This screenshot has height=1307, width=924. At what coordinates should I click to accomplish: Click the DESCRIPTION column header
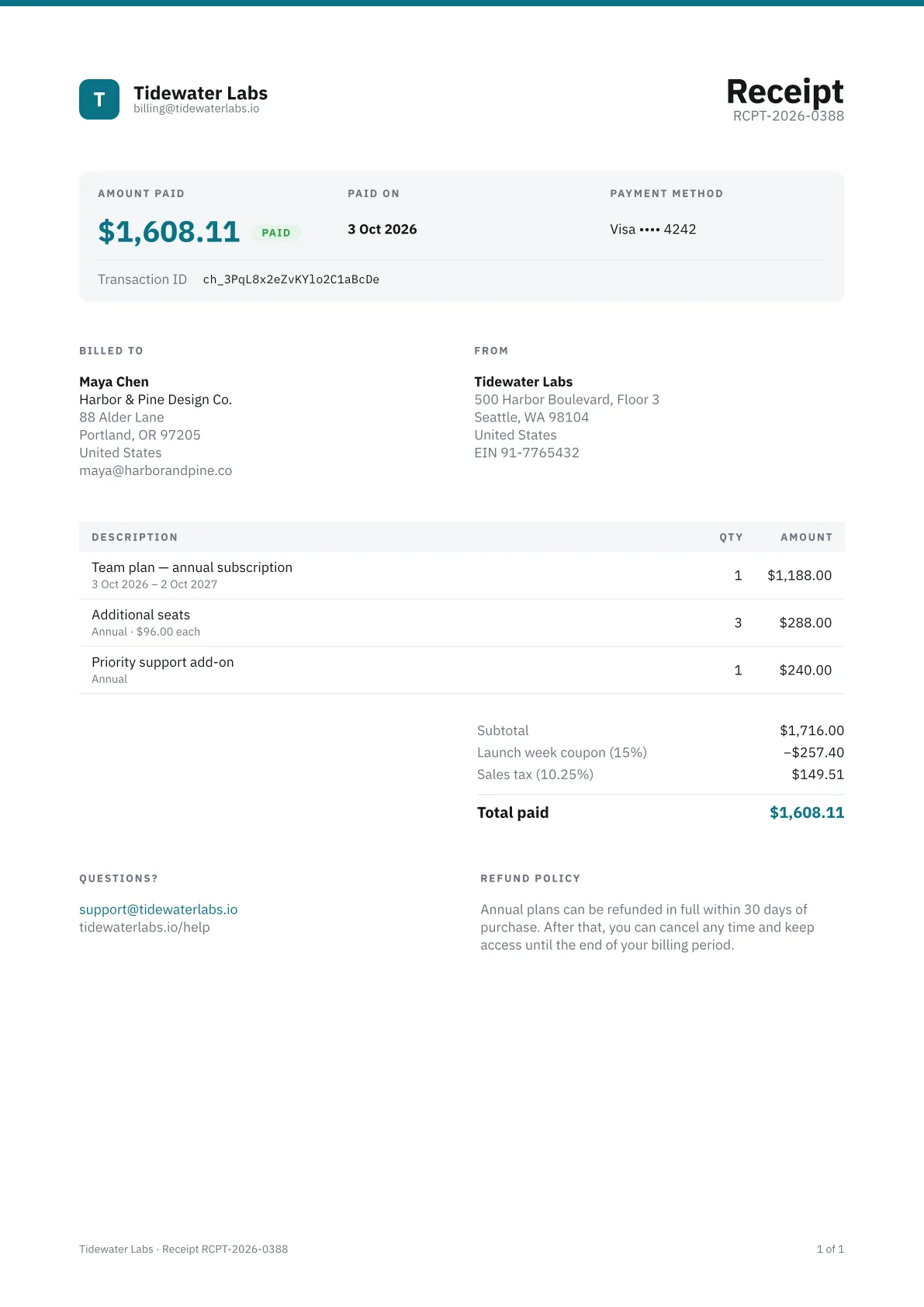pyautogui.click(x=135, y=537)
